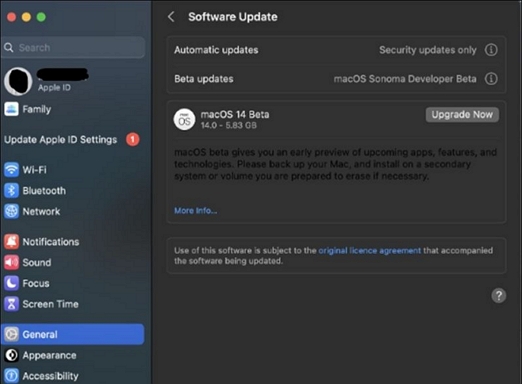522x384 pixels.
Task: Open Automatic updates info icon
Action: tap(491, 50)
